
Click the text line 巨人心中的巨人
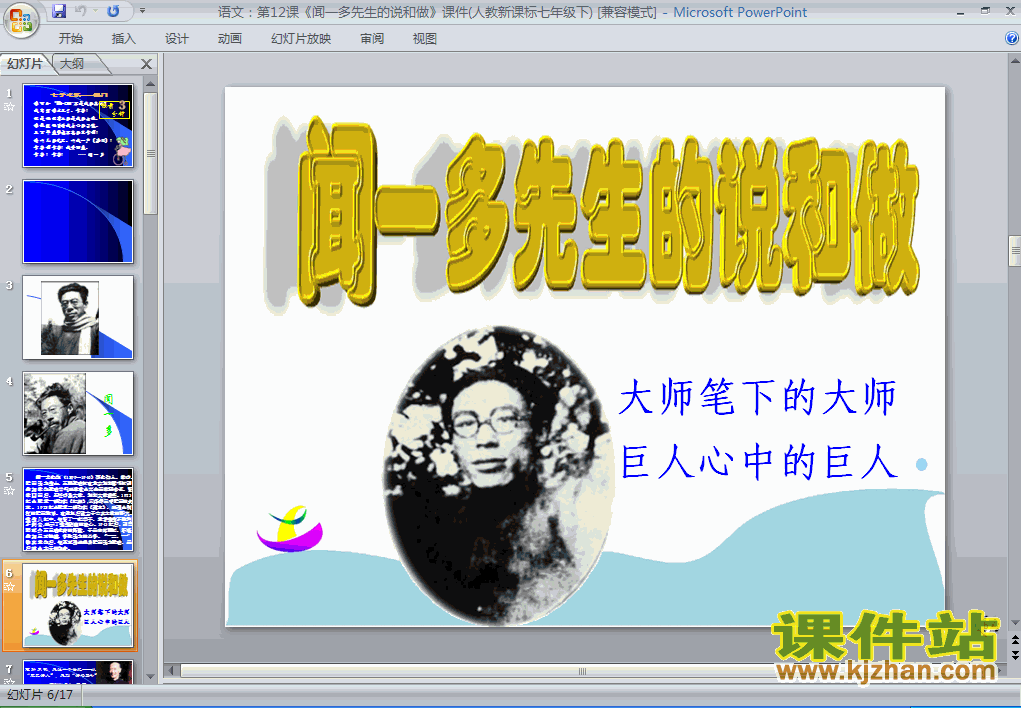coord(759,462)
